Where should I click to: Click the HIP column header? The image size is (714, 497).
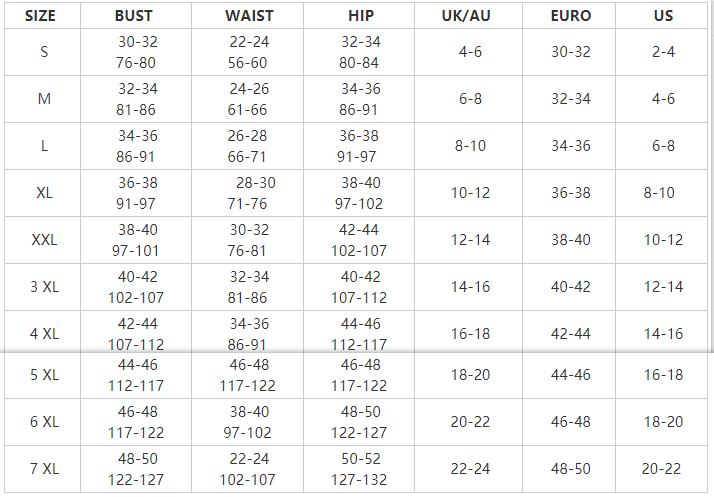(x=360, y=16)
